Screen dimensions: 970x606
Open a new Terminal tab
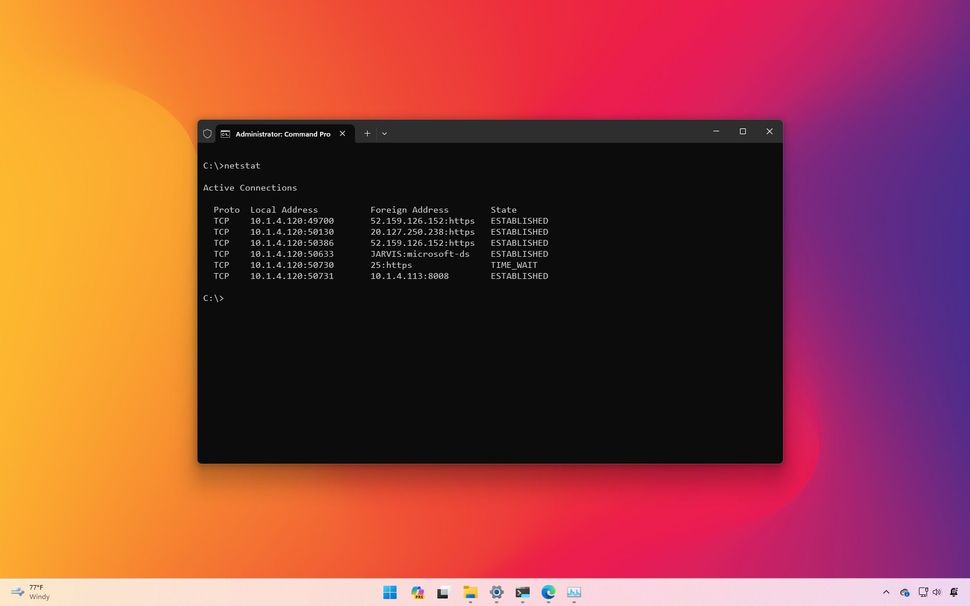click(x=366, y=133)
